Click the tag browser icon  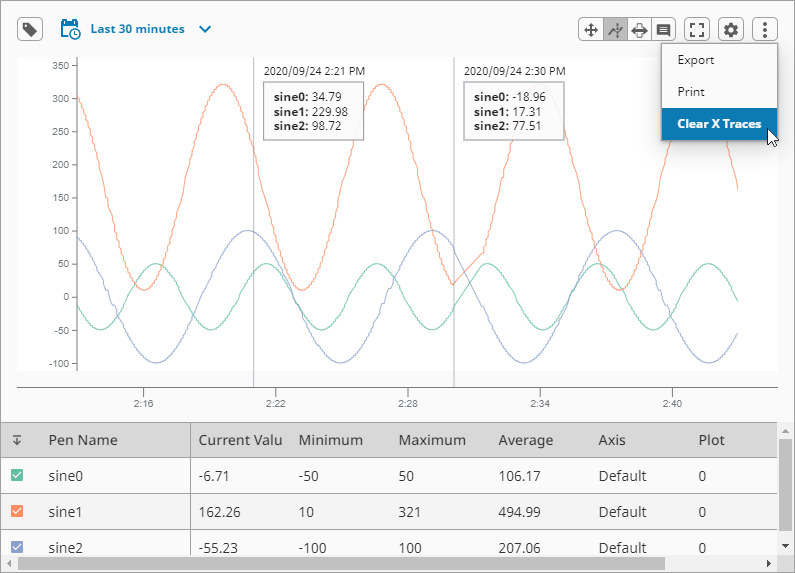click(x=30, y=29)
